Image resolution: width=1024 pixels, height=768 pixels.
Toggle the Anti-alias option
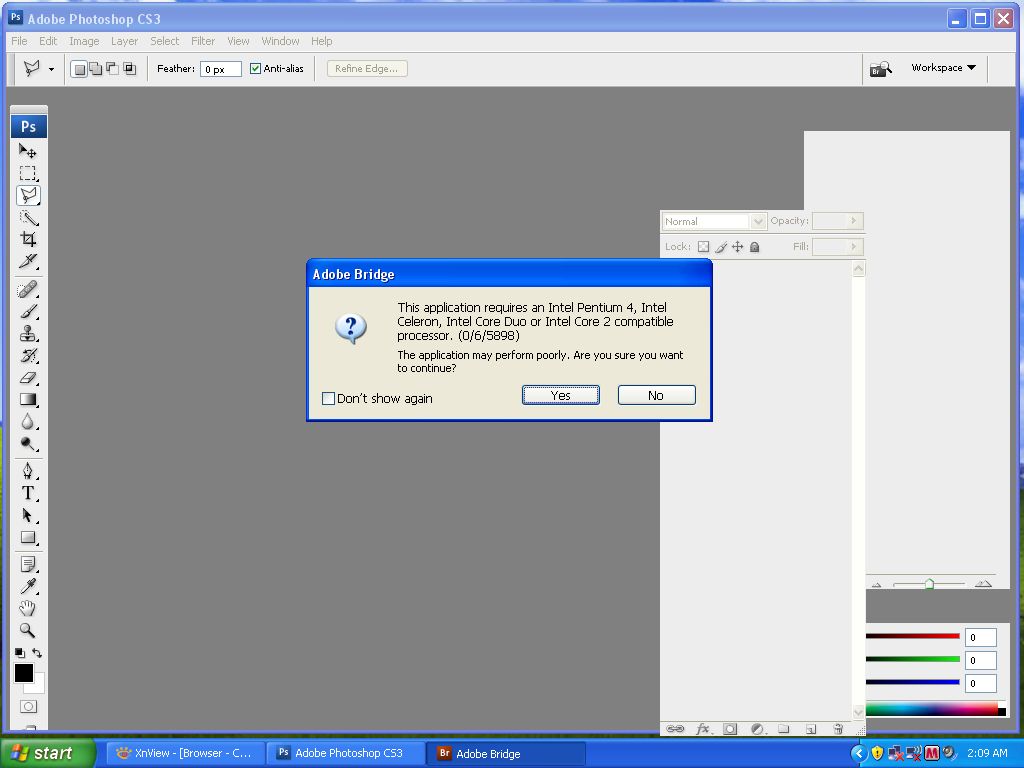(255, 68)
